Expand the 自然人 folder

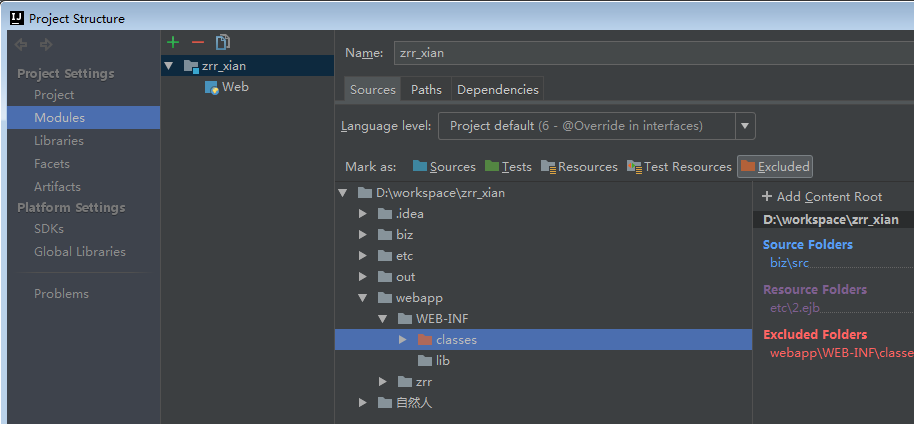pyautogui.click(x=363, y=402)
